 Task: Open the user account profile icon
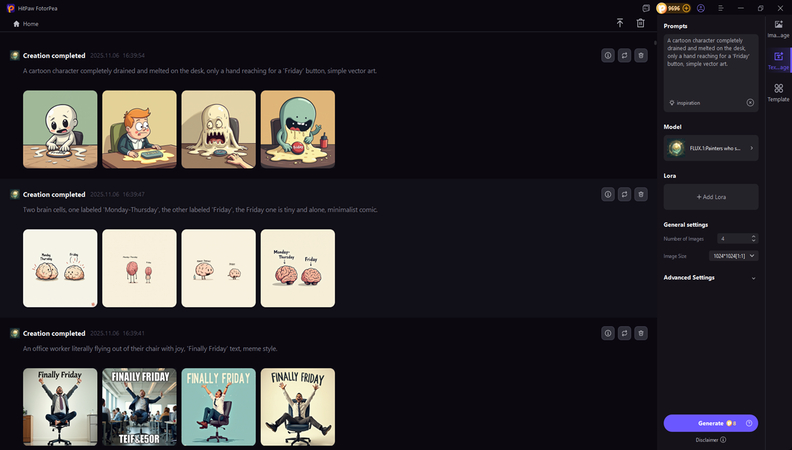coord(701,8)
